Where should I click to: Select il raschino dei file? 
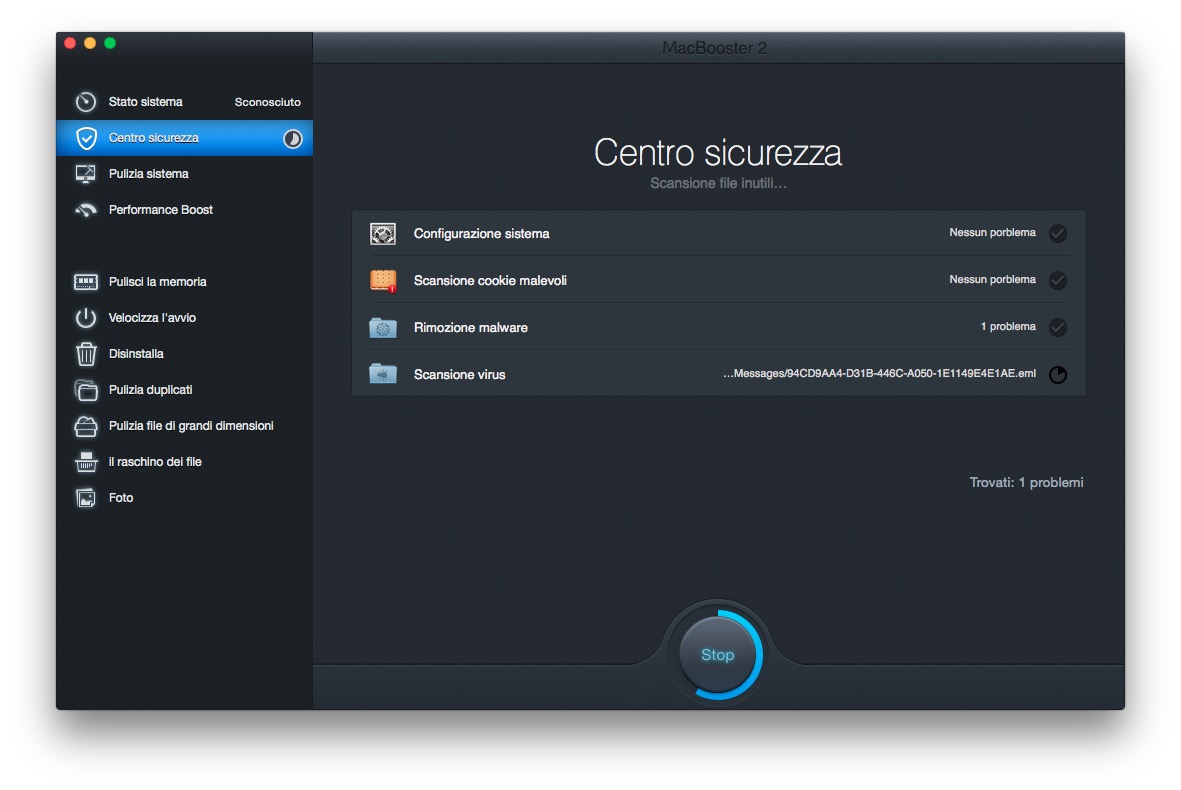185,462
